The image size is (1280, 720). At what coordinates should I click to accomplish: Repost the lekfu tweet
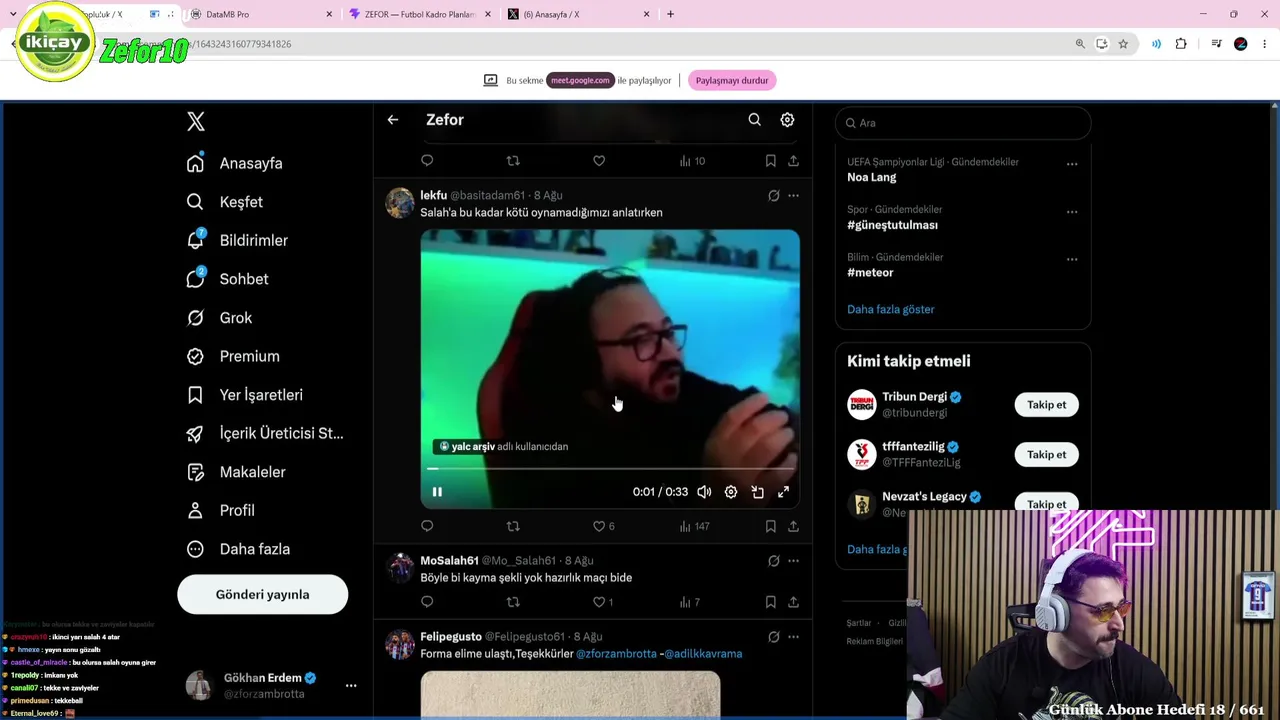coord(513,526)
